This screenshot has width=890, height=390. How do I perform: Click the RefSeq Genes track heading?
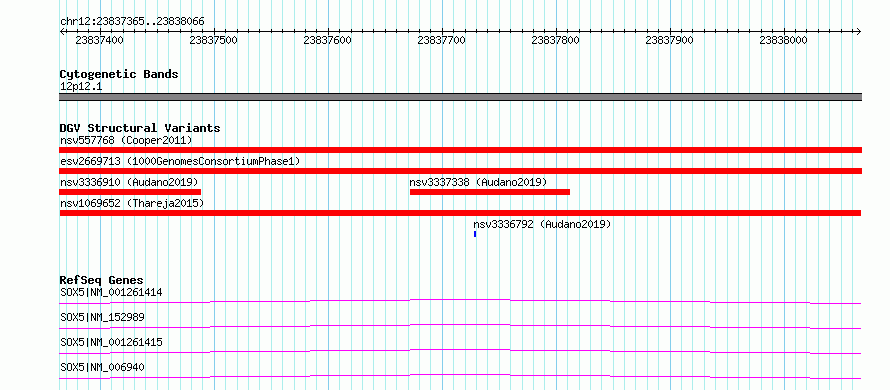[x=102, y=280]
